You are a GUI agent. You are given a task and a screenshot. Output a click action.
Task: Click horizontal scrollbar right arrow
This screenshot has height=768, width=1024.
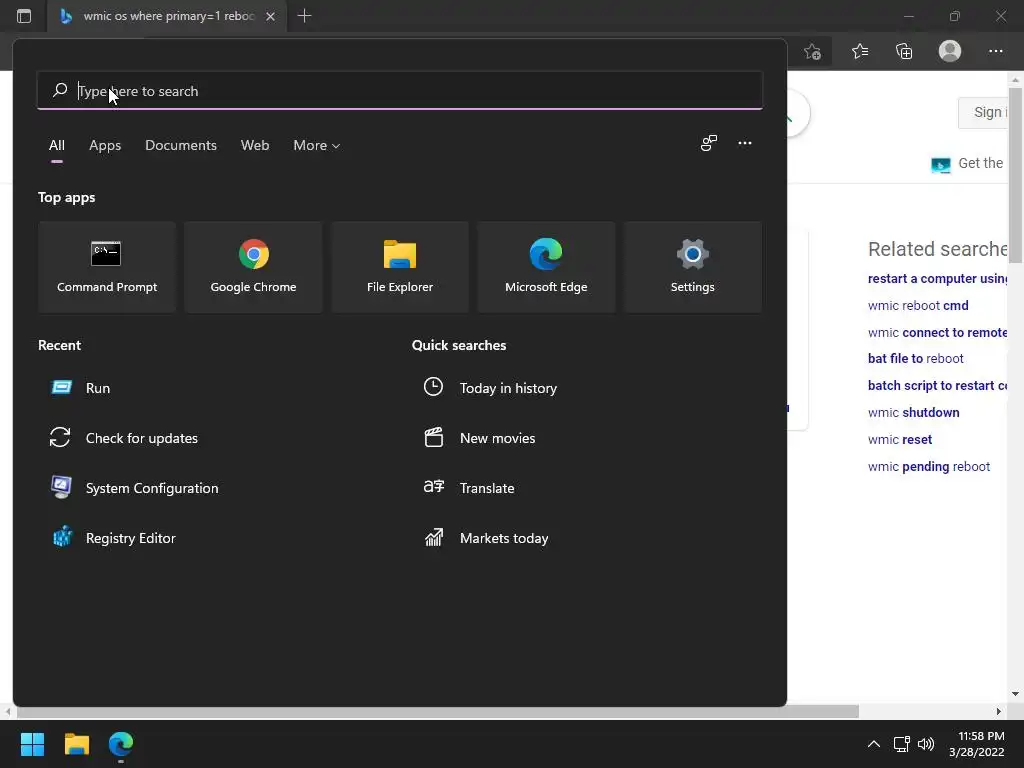click(999, 711)
